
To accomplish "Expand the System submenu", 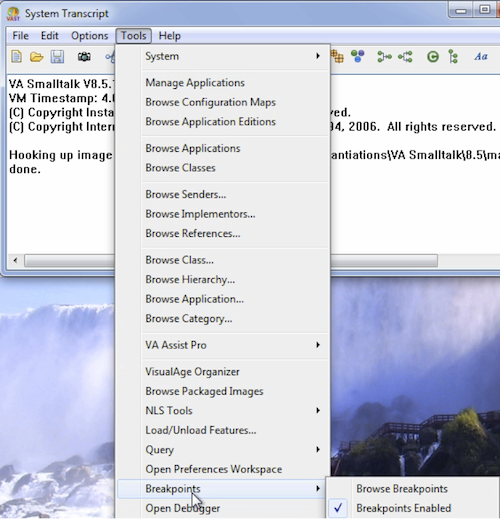I will (222, 56).
